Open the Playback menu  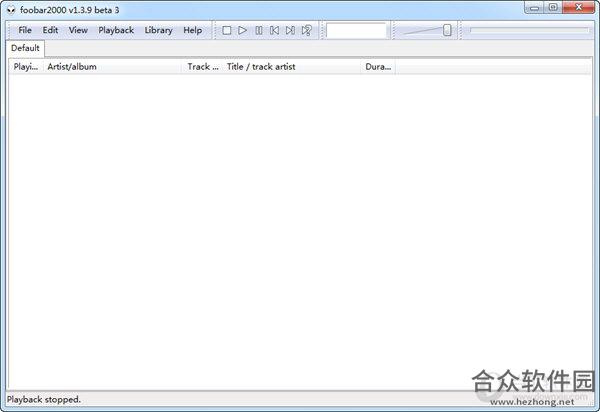click(116, 30)
